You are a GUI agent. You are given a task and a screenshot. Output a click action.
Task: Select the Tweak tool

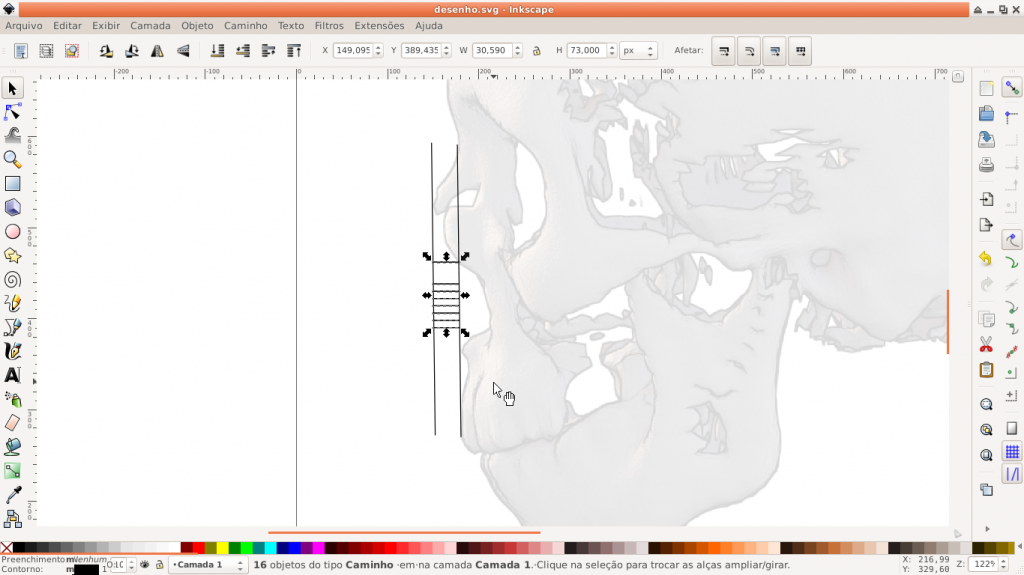pyautogui.click(x=12, y=136)
